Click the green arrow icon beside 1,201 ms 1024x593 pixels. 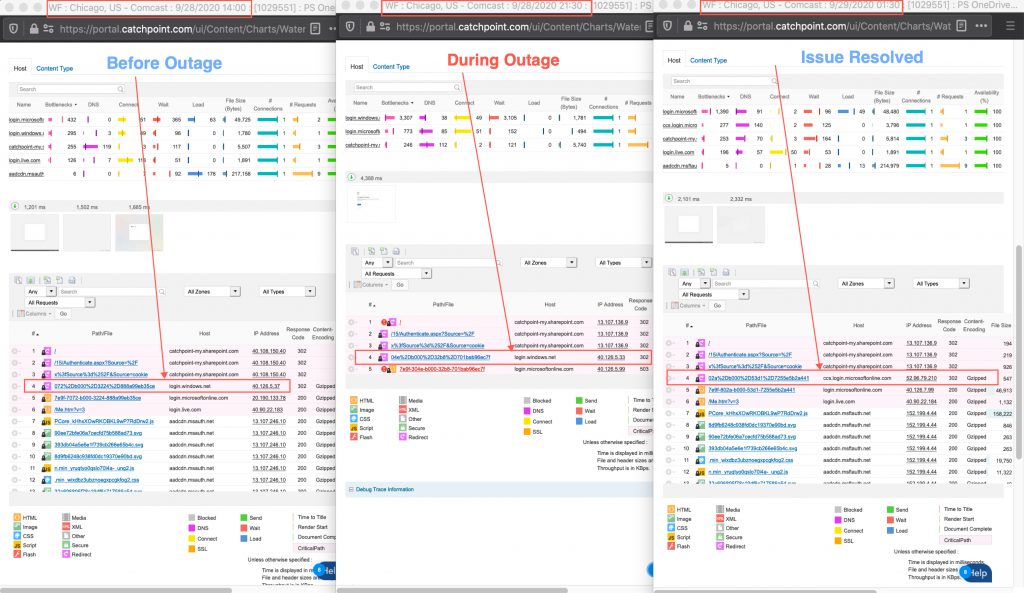click(14, 206)
